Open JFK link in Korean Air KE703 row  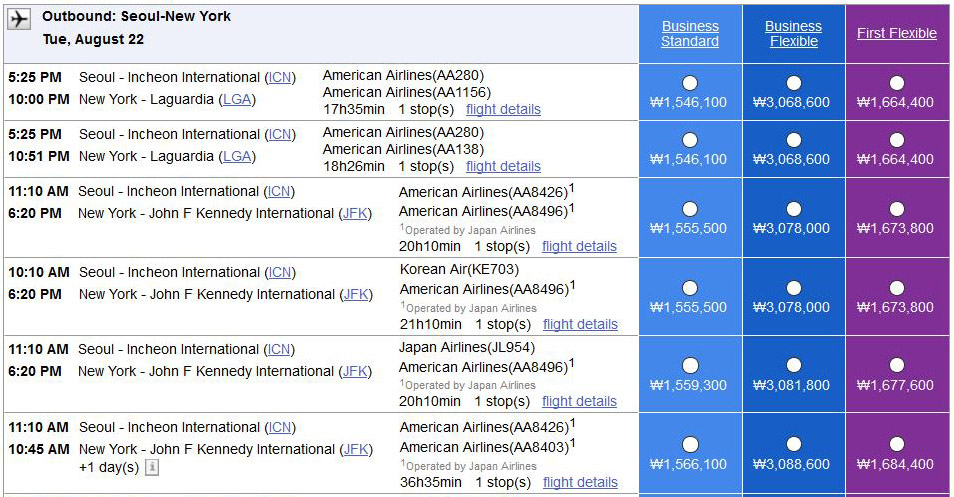tap(356, 294)
